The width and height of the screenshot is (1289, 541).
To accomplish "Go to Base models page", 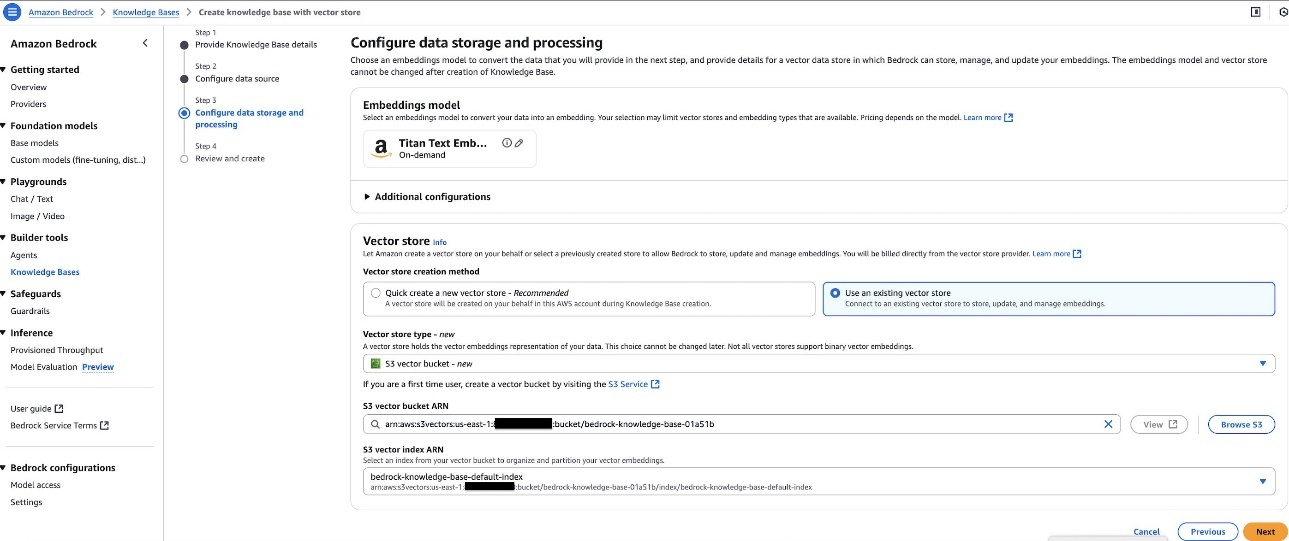I will click(x=34, y=143).
